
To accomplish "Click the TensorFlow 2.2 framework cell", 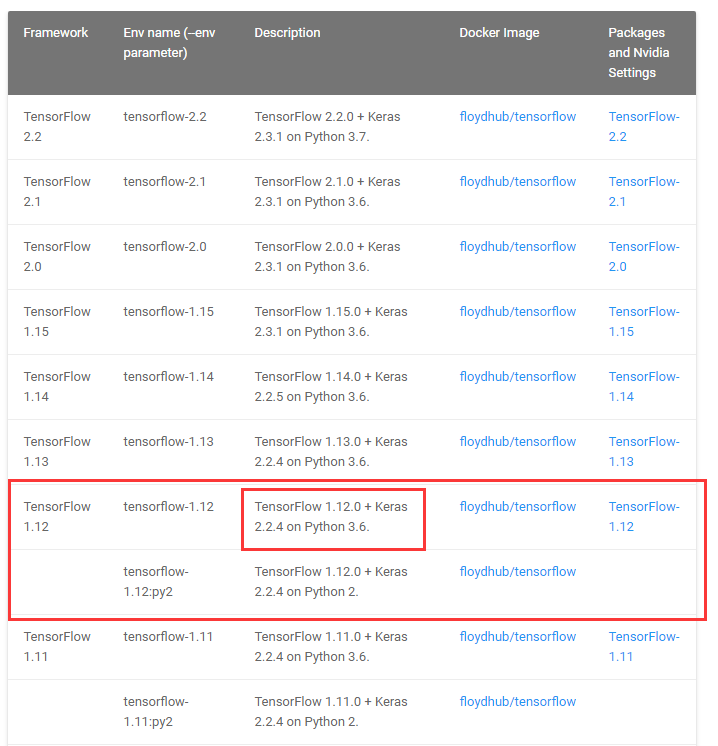I will click(57, 127).
